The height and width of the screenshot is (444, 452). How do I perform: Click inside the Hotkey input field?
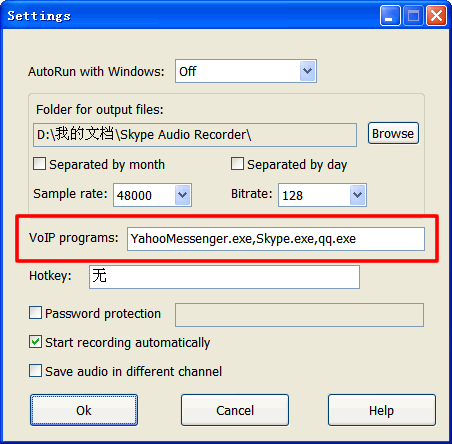224,277
